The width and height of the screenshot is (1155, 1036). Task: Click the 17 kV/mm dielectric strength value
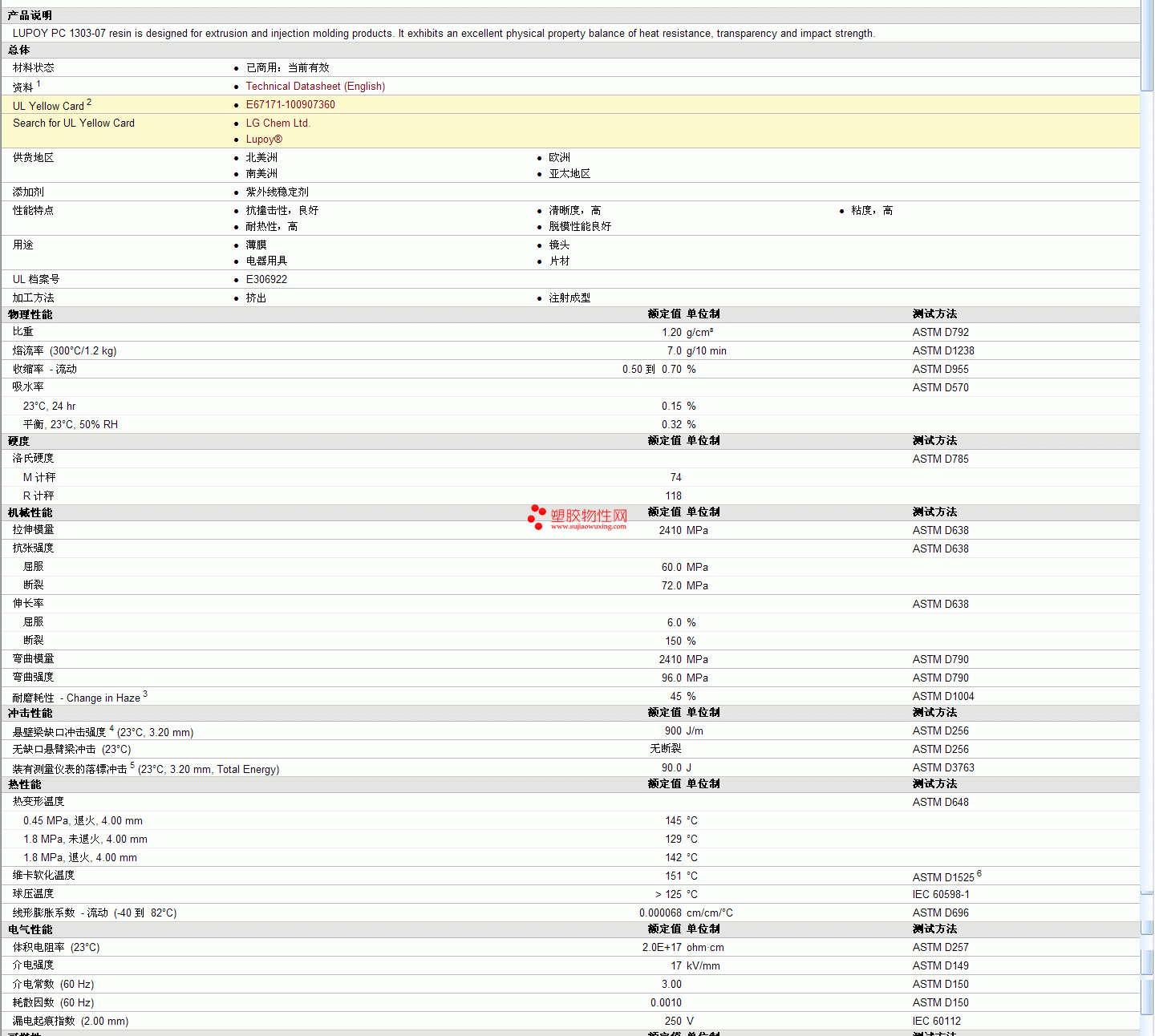point(695,965)
